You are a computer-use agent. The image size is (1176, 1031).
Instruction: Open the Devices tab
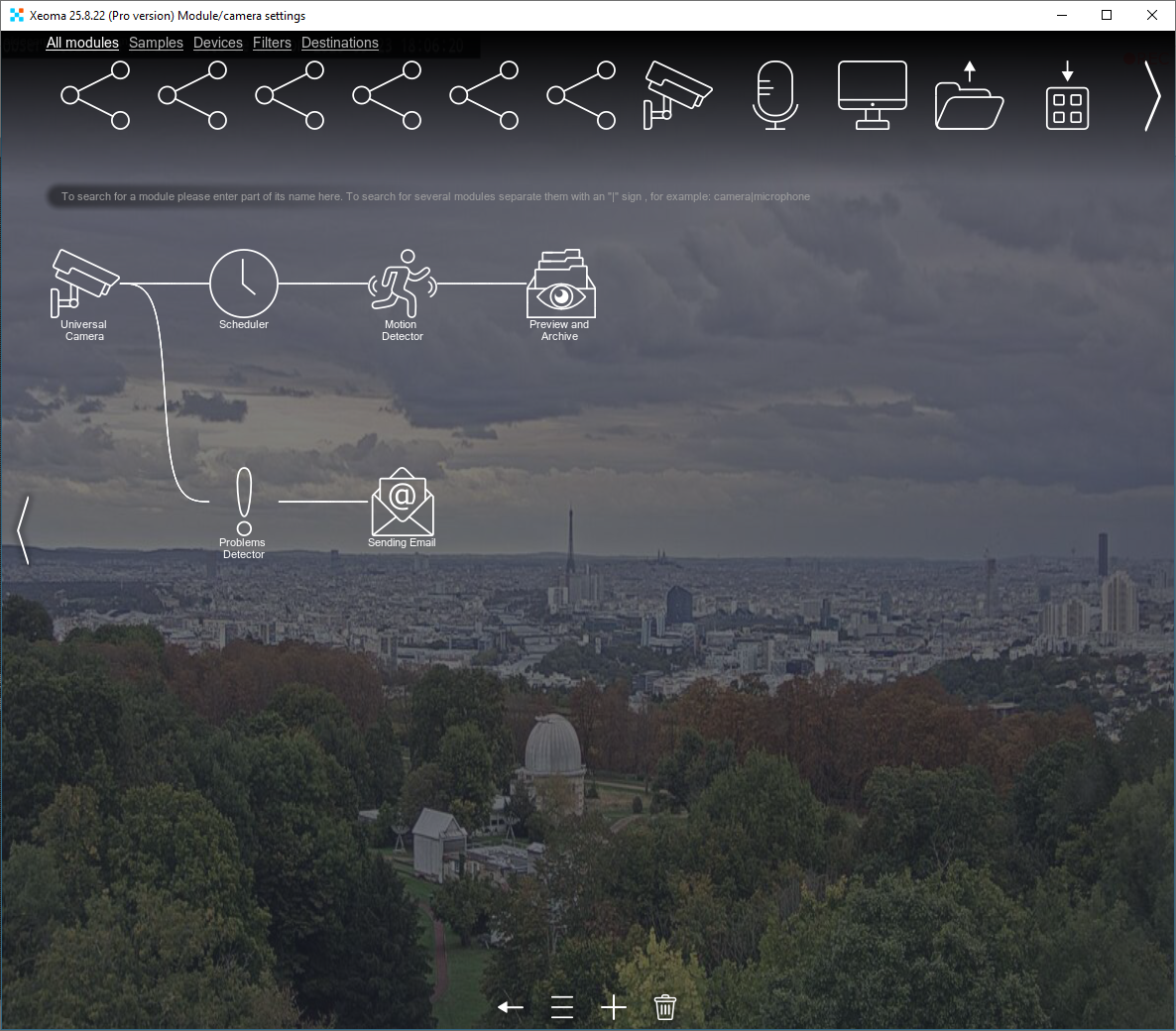217,43
